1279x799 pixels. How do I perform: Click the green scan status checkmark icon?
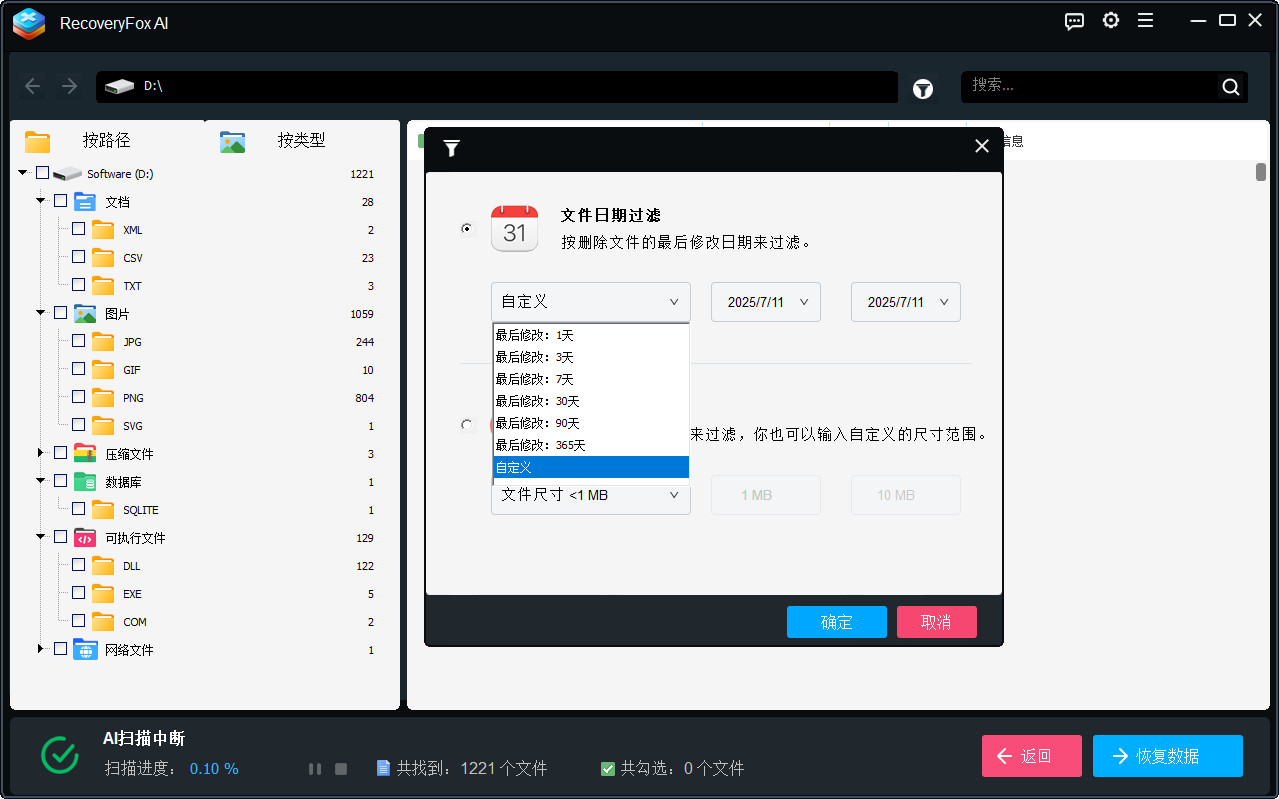(x=59, y=755)
